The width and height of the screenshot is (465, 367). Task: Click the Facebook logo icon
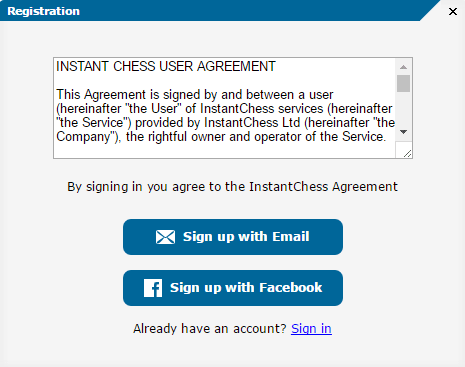(153, 288)
